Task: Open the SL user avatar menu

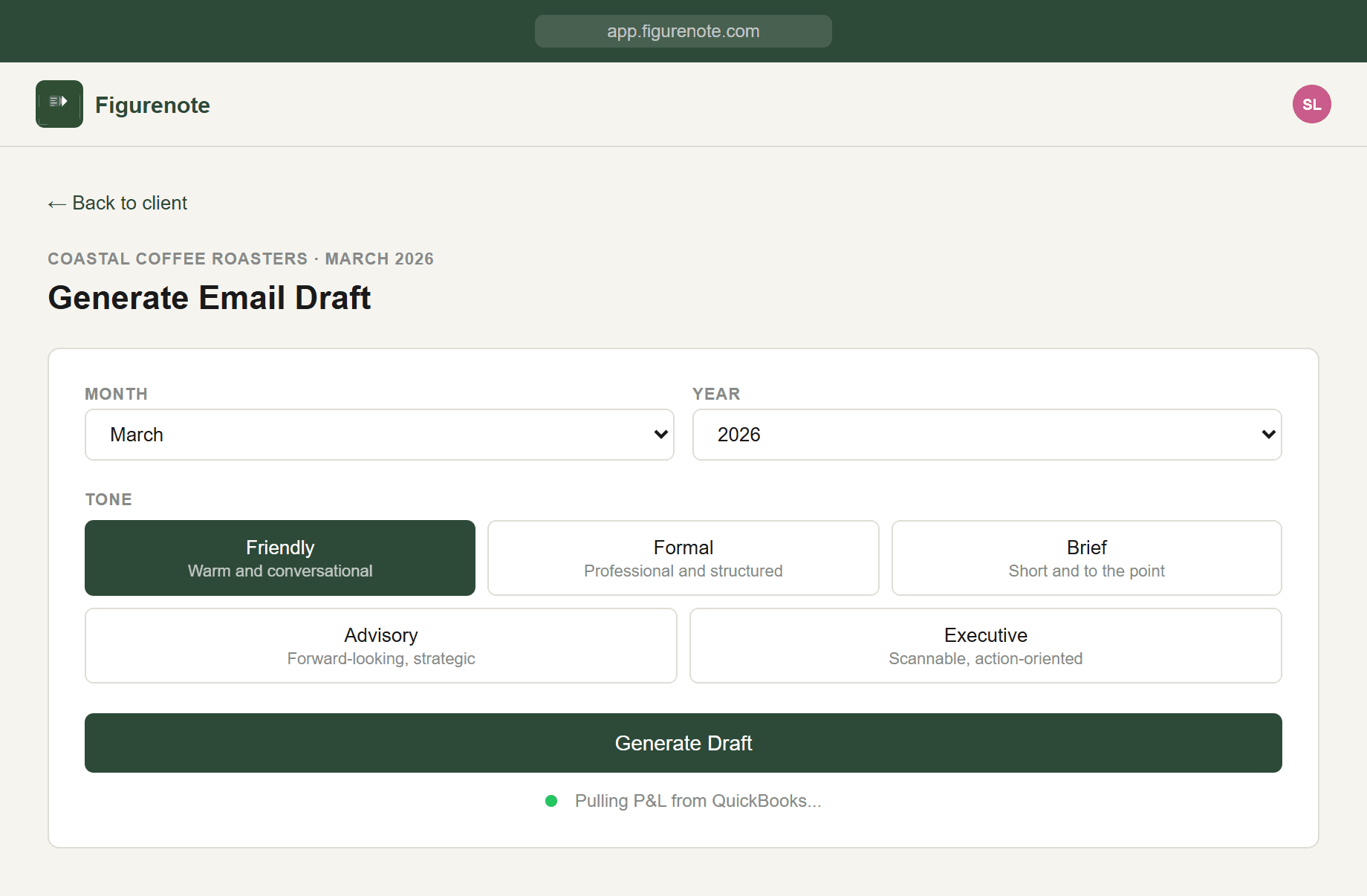Action: [x=1311, y=104]
